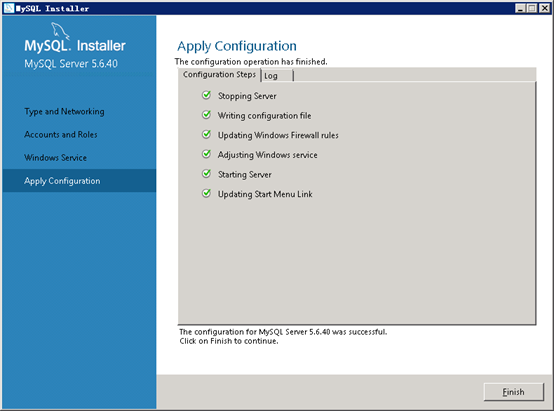
Task: Click the MySQL dolphin logo
Action: click(60, 30)
